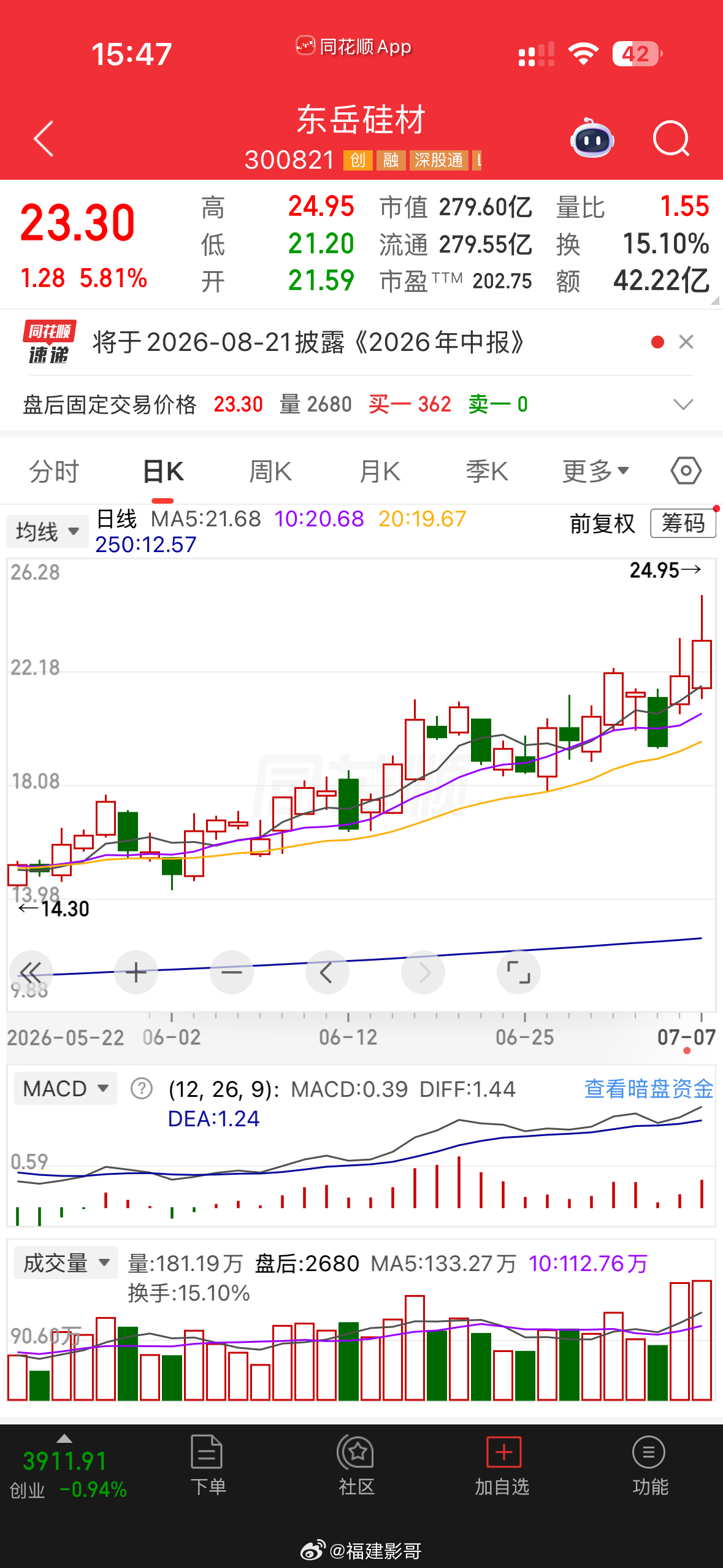
Task: Open the 成交量 indicator dropdown
Action: click(x=66, y=1263)
